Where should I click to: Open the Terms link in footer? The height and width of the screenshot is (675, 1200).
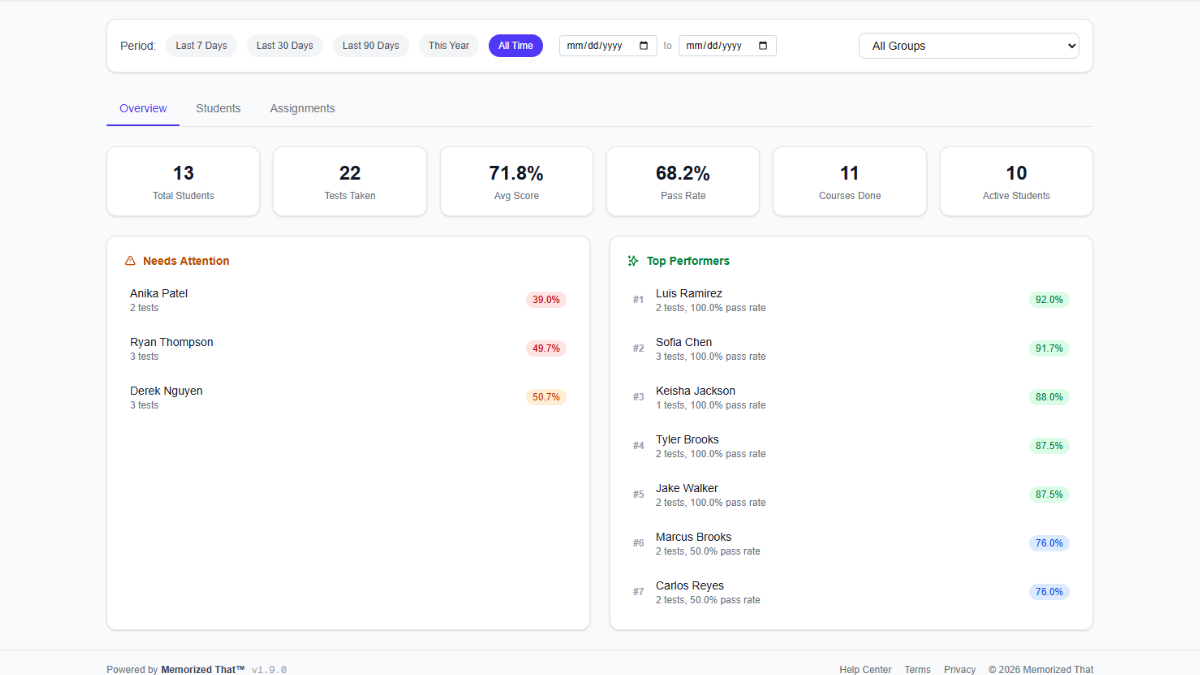[917, 670]
